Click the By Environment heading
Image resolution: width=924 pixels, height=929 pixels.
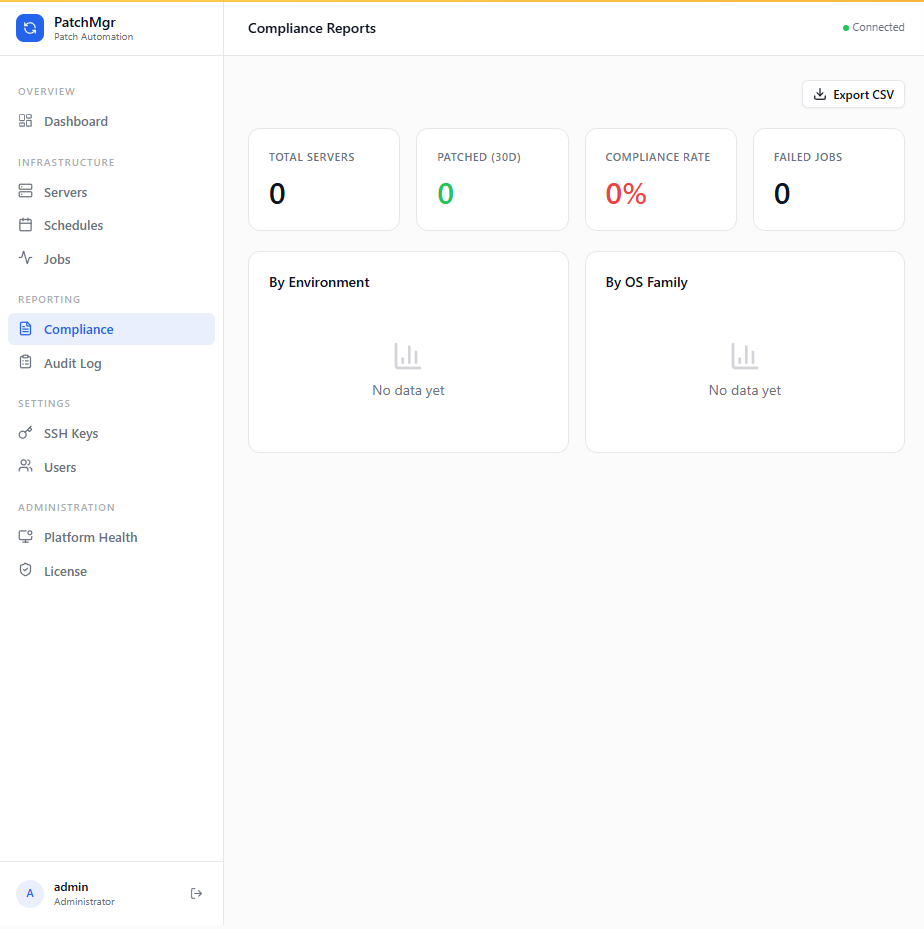[319, 282]
